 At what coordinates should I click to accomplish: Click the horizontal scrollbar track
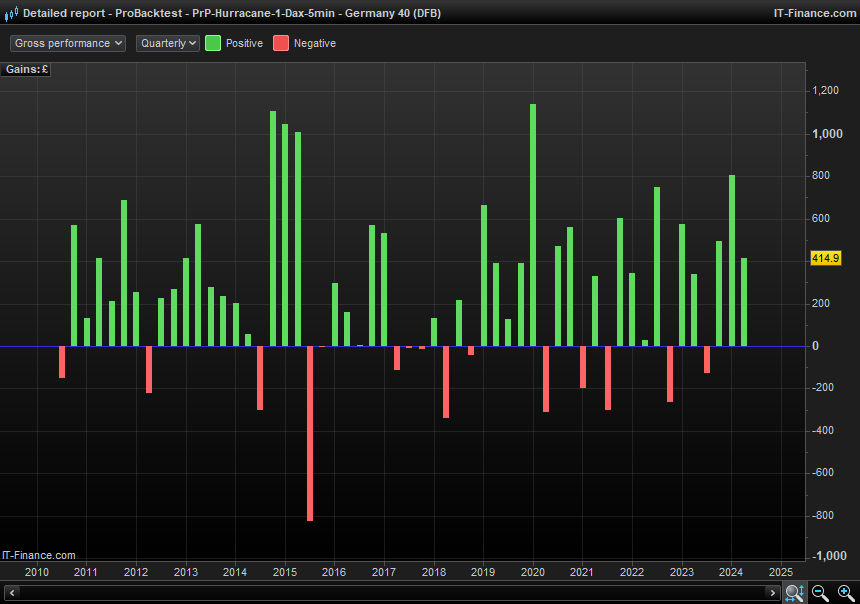[x=400, y=593]
